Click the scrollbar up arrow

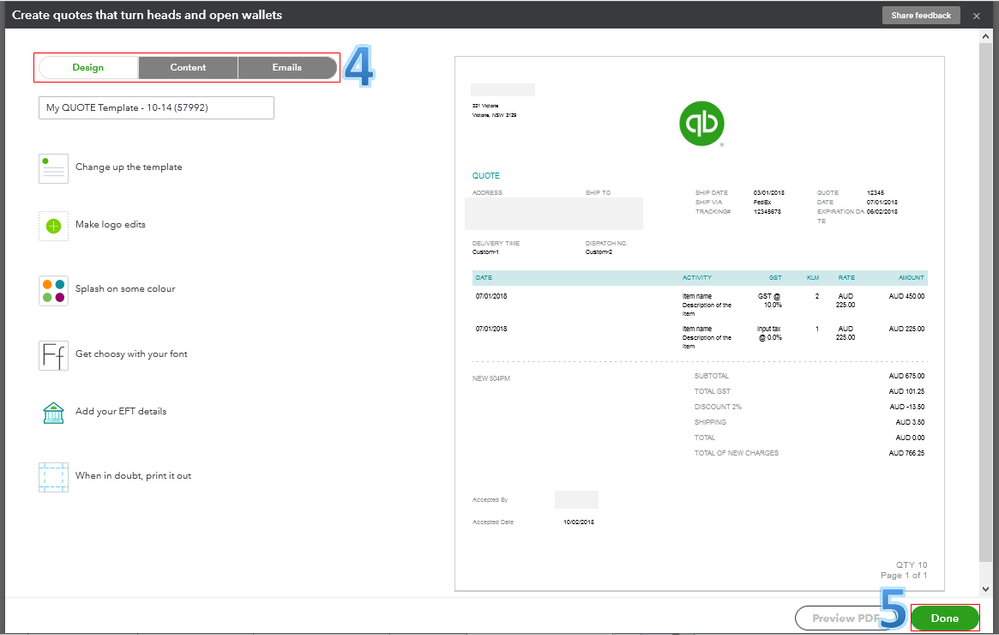click(986, 37)
